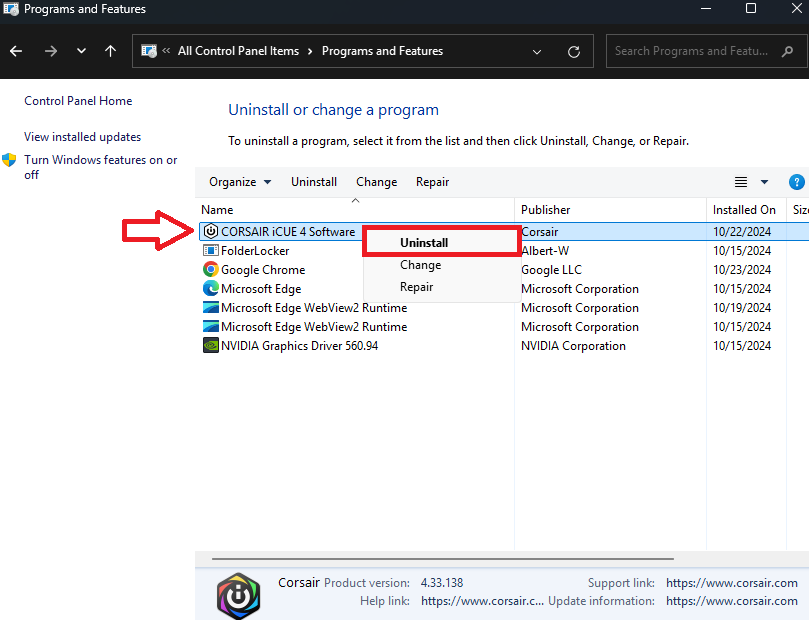This screenshot has width=809, height=620.
Task: Click the search magnifier icon
Action: click(x=787, y=51)
